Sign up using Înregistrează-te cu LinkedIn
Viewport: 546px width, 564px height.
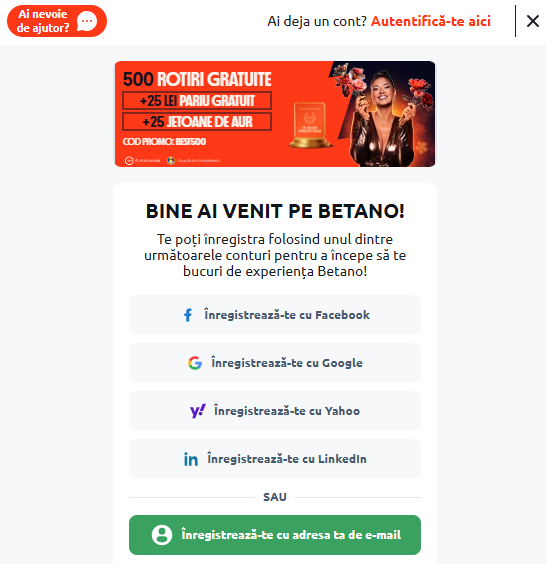coord(275,459)
